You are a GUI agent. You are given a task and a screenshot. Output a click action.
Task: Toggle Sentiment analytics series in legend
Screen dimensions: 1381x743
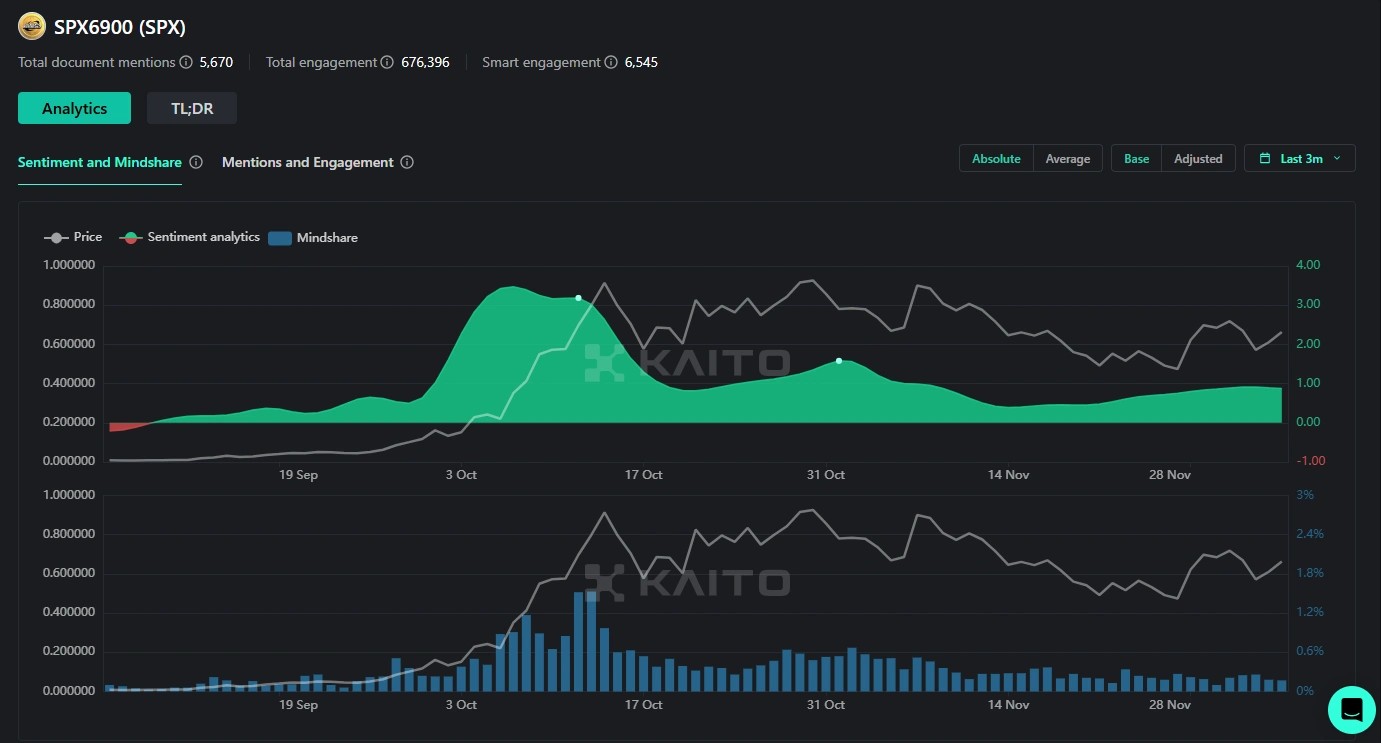[190, 237]
